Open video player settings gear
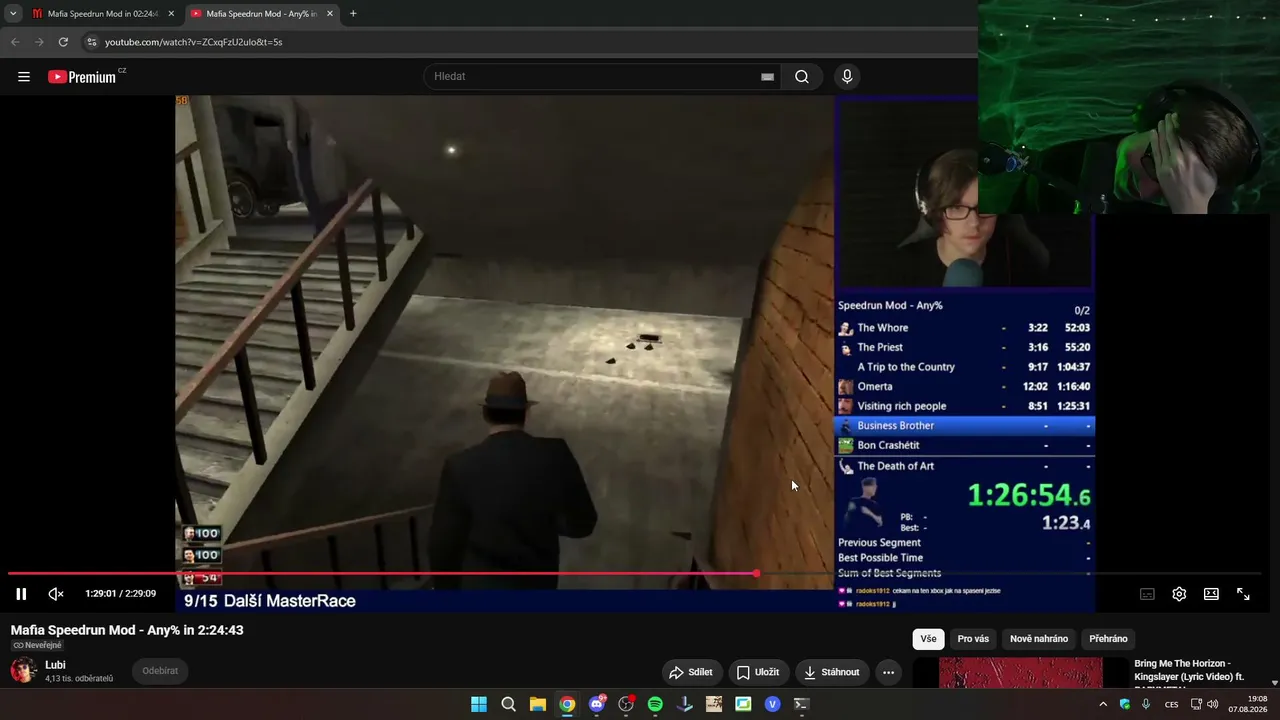Image resolution: width=1280 pixels, height=720 pixels. (1179, 594)
